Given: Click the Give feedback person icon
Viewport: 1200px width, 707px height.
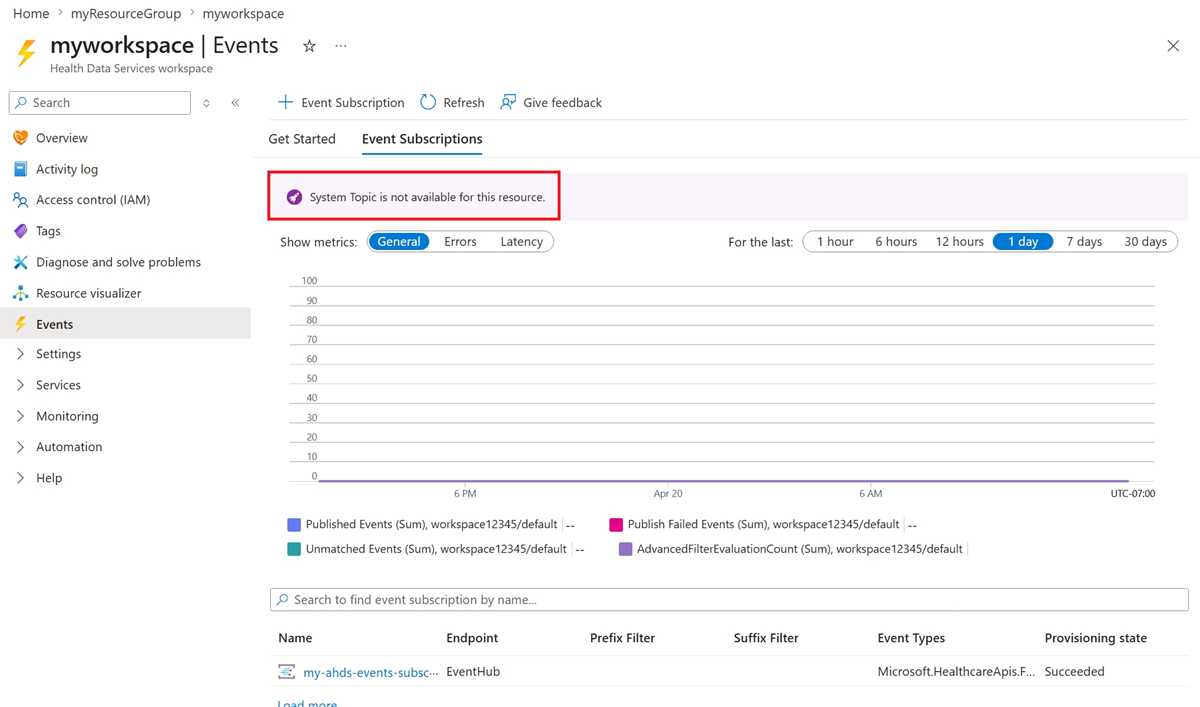Looking at the screenshot, I should click(508, 102).
